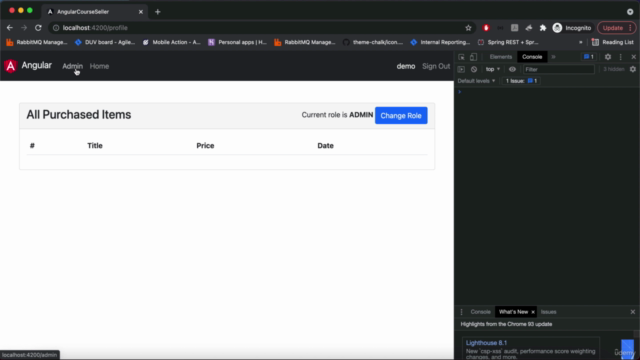This screenshot has width=640, height=360.
Task: Toggle the live expression eye icon
Action: pos(512,69)
